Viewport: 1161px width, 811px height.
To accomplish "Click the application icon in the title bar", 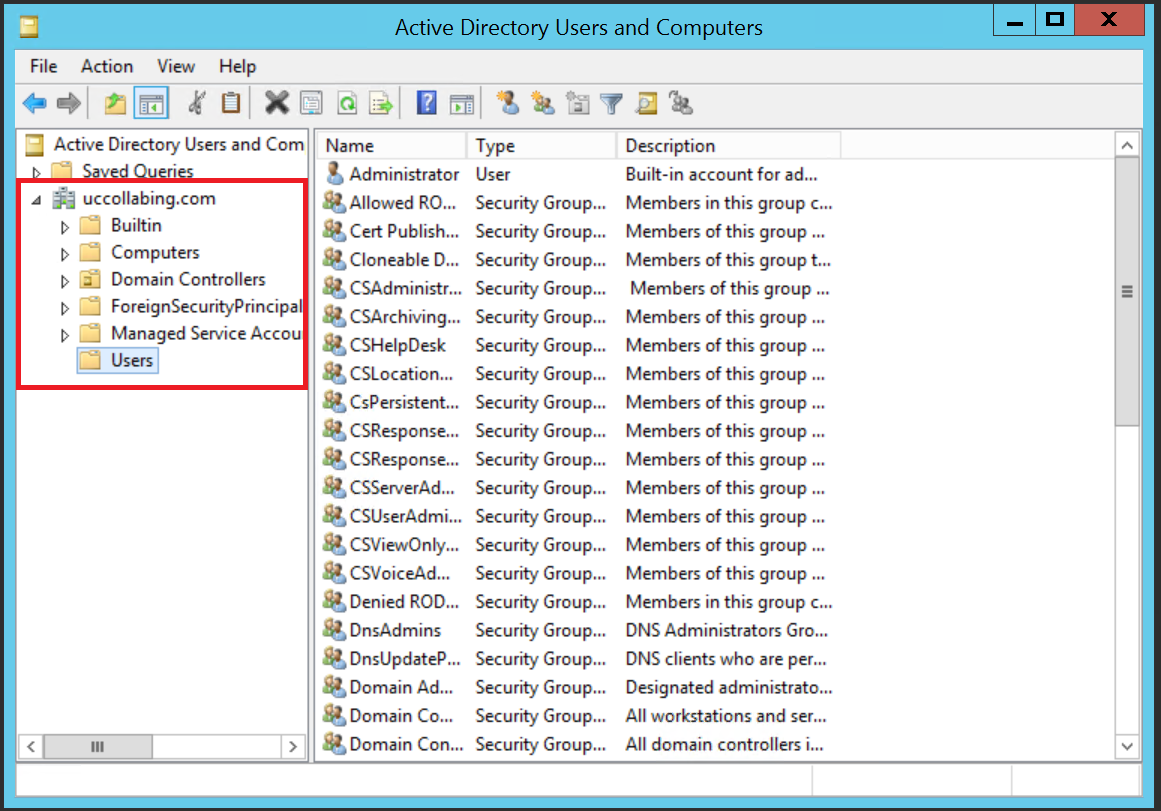I will point(29,27).
